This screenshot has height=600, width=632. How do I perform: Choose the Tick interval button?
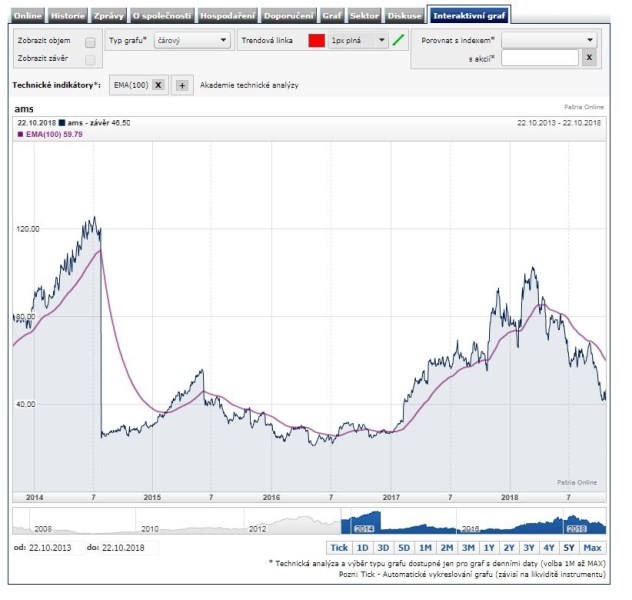(339, 547)
